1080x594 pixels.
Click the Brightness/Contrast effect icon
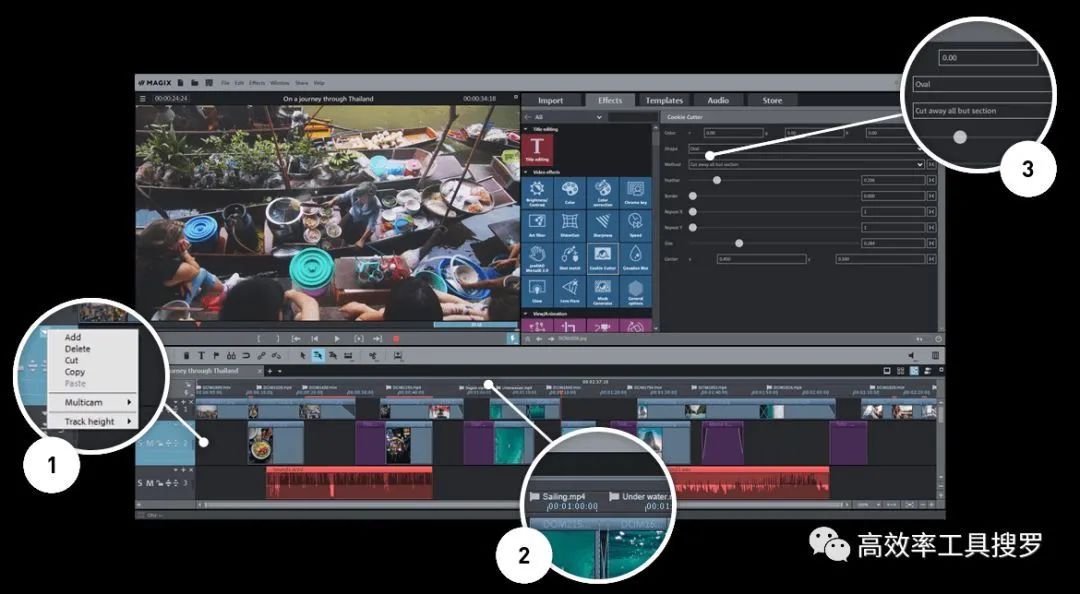[537, 192]
